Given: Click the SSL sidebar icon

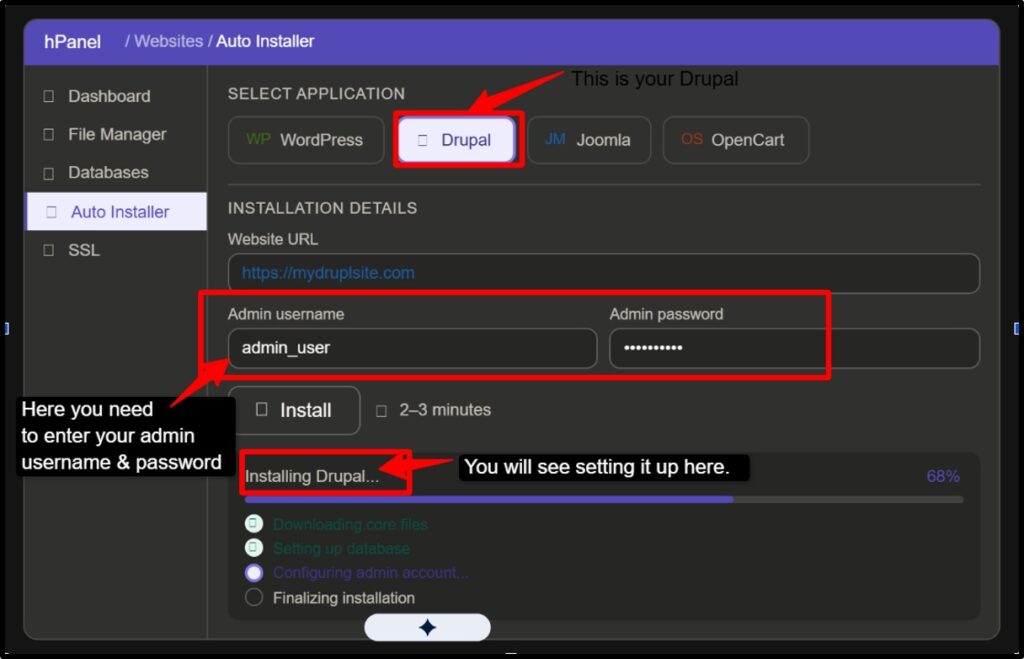Looking at the screenshot, I should point(48,250).
